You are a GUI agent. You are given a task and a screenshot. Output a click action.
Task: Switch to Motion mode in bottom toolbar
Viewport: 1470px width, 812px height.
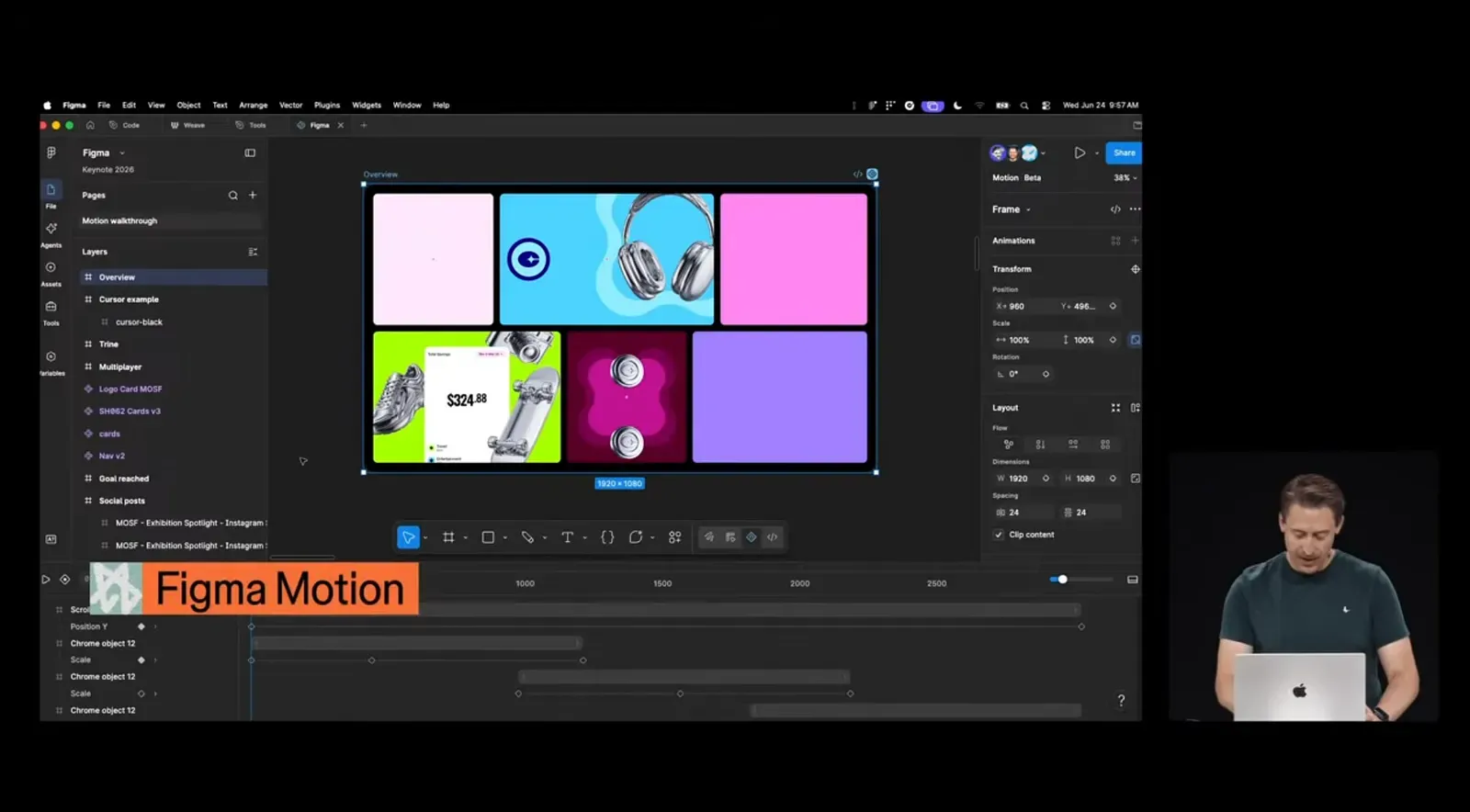pos(752,537)
